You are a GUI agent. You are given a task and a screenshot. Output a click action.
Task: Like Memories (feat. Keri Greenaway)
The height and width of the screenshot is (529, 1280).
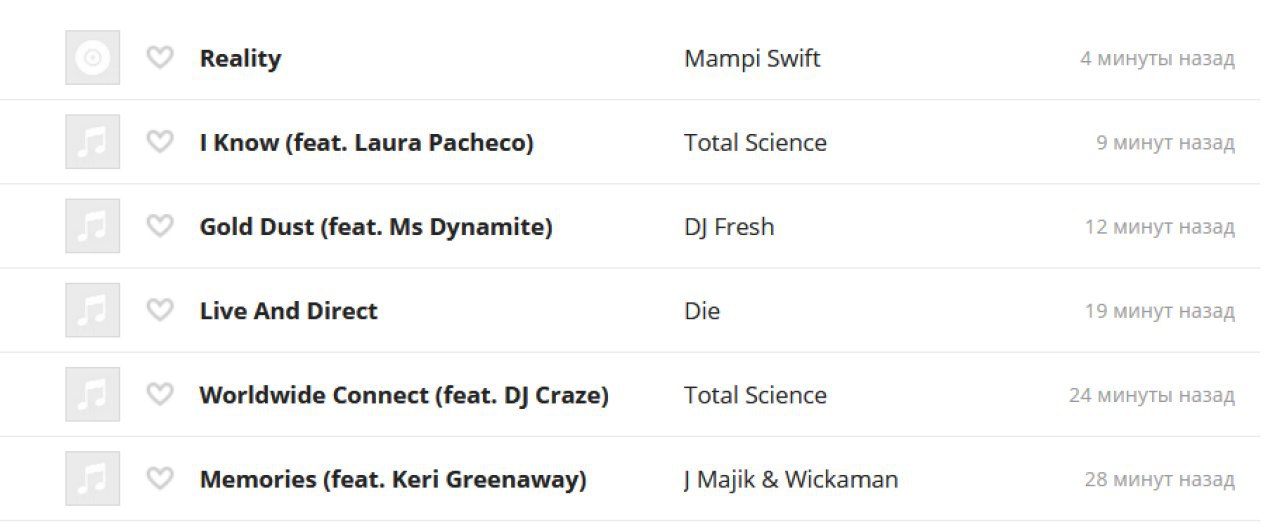coord(160,478)
